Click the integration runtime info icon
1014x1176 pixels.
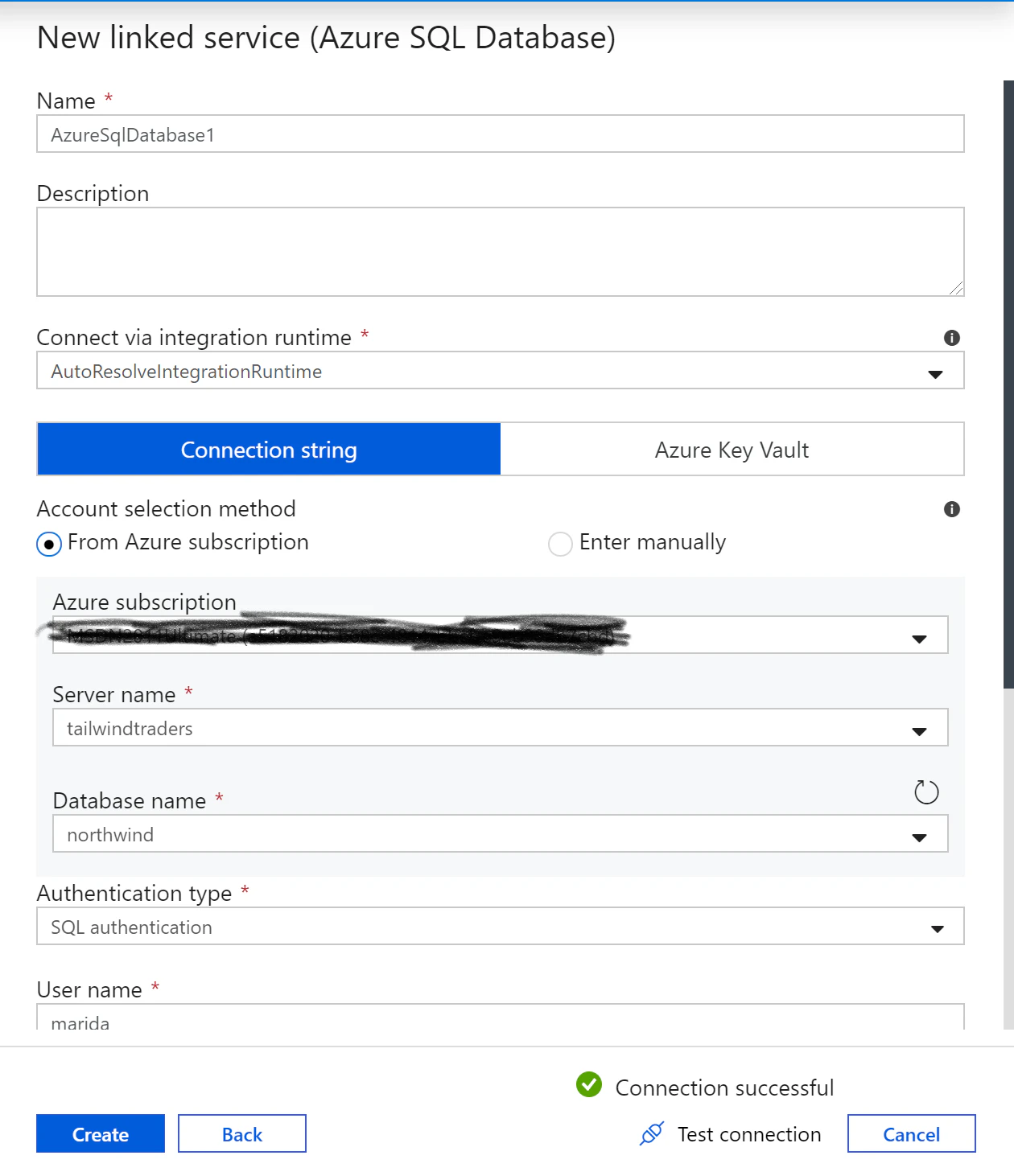click(x=952, y=338)
